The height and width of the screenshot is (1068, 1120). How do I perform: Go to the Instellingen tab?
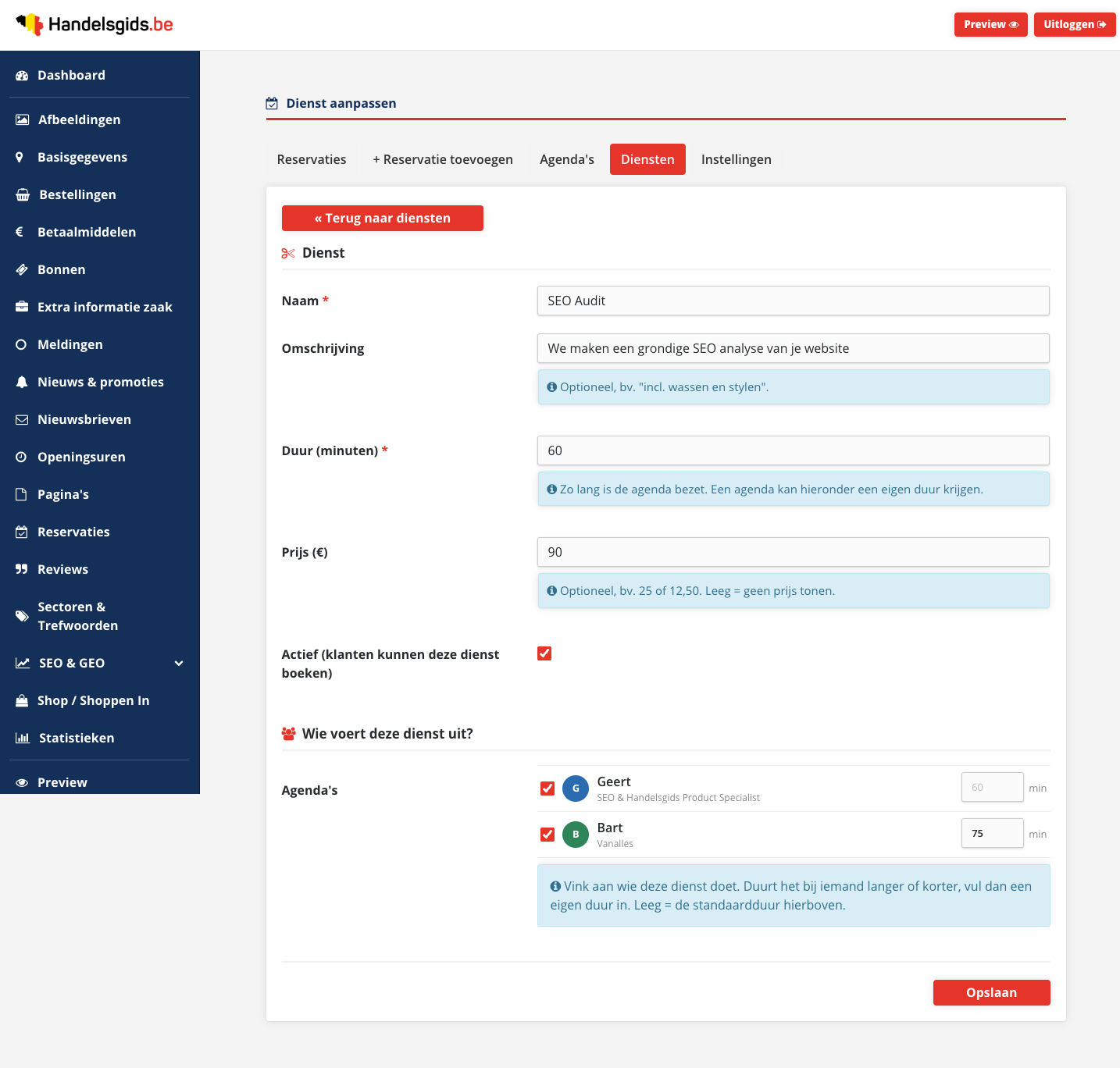(737, 159)
